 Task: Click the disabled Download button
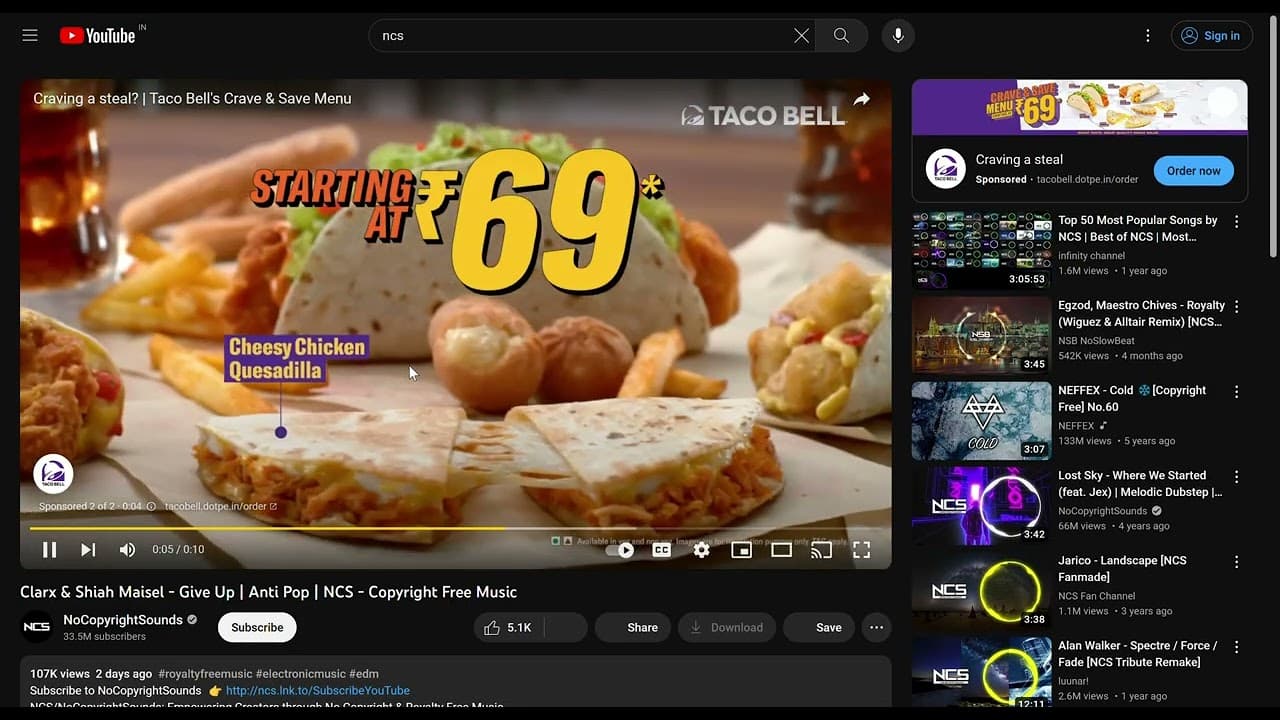point(727,627)
